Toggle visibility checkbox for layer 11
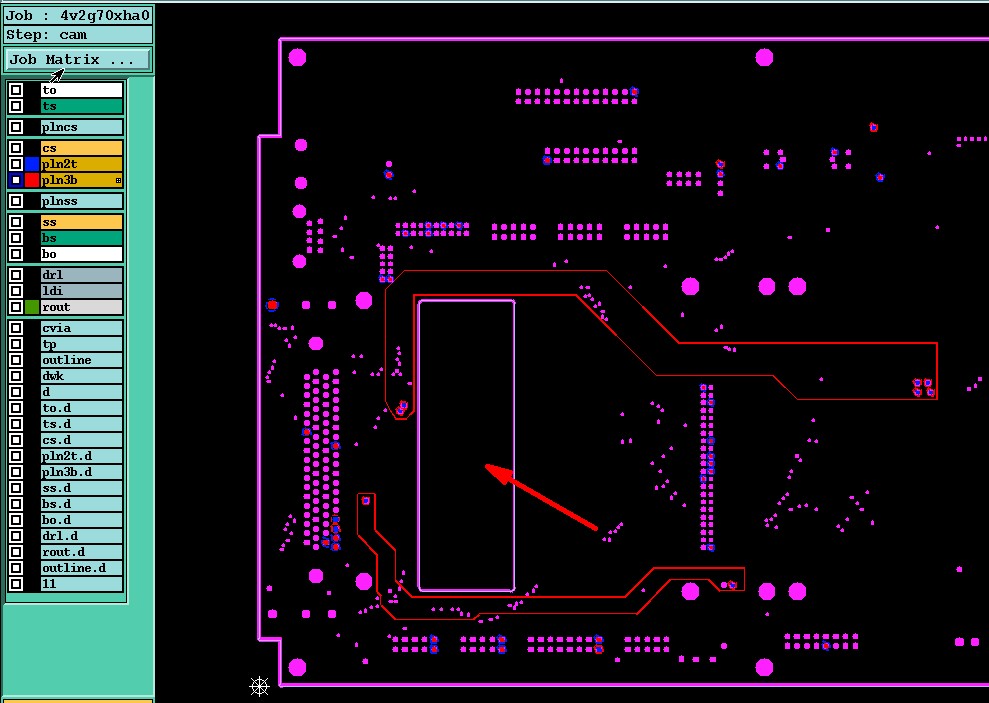 coord(16,584)
